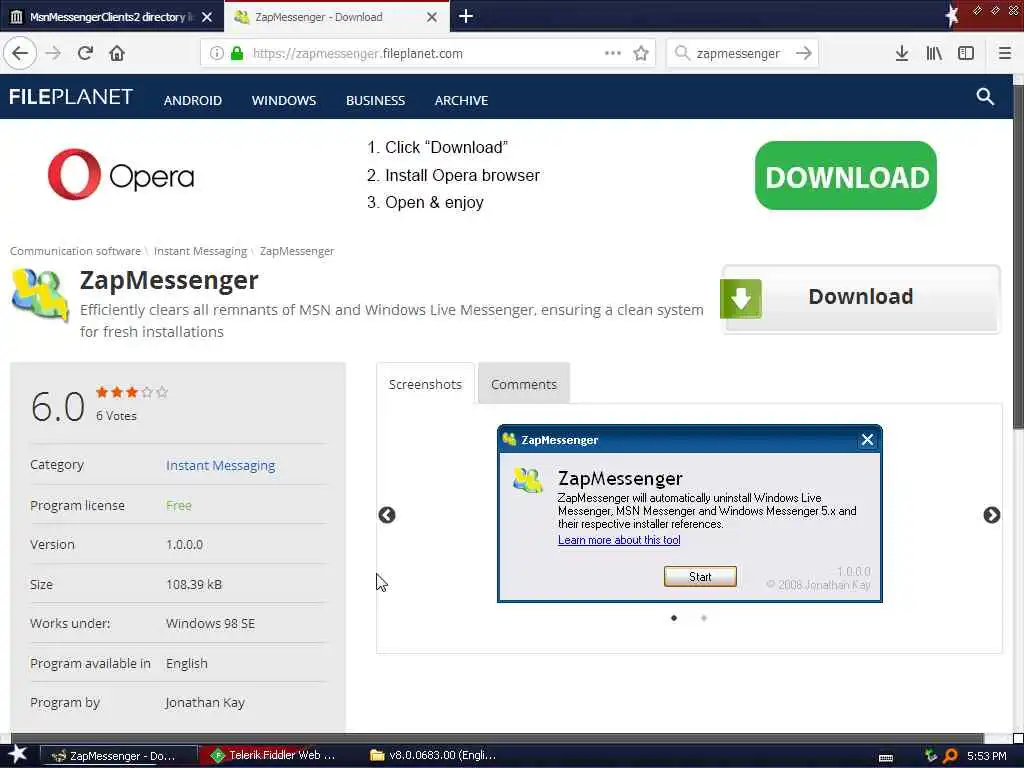Viewport: 1024px width, 768px height.
Task: Click the search arrow next to zapmessenger
Action: pyautogui.click(x=804, y=53)
